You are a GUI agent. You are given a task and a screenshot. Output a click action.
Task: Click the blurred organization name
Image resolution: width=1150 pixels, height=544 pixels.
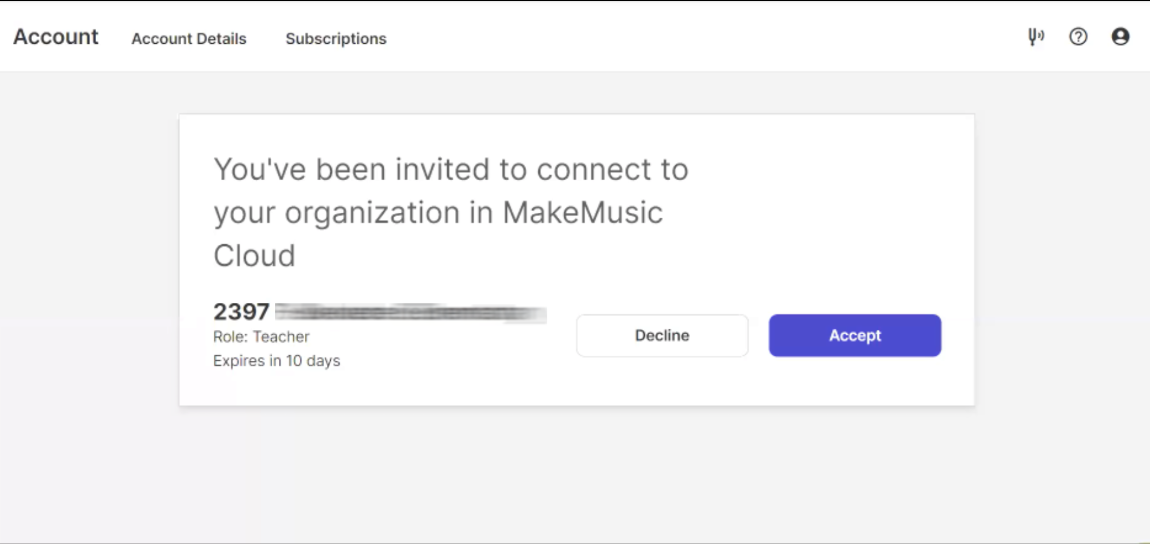coord(411,313)
